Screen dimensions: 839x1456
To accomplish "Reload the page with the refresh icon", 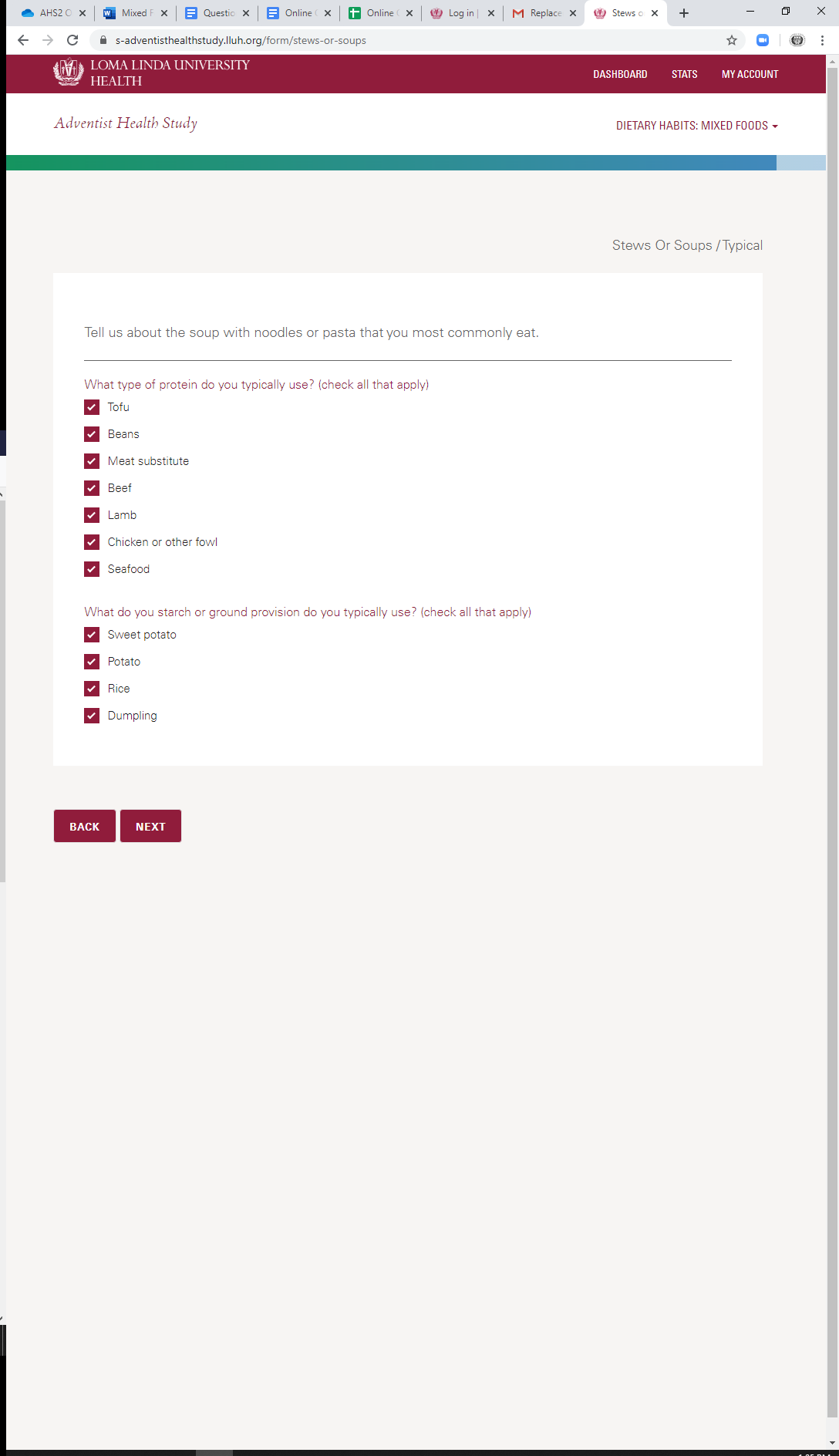I will [72, 40].
